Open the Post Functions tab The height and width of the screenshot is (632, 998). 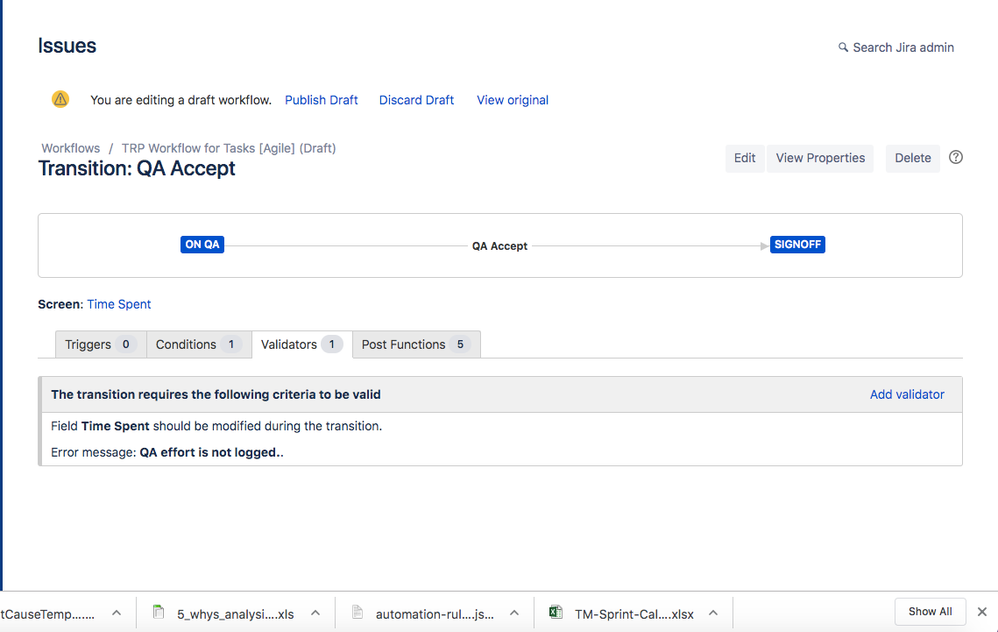[x=416, y=344]
